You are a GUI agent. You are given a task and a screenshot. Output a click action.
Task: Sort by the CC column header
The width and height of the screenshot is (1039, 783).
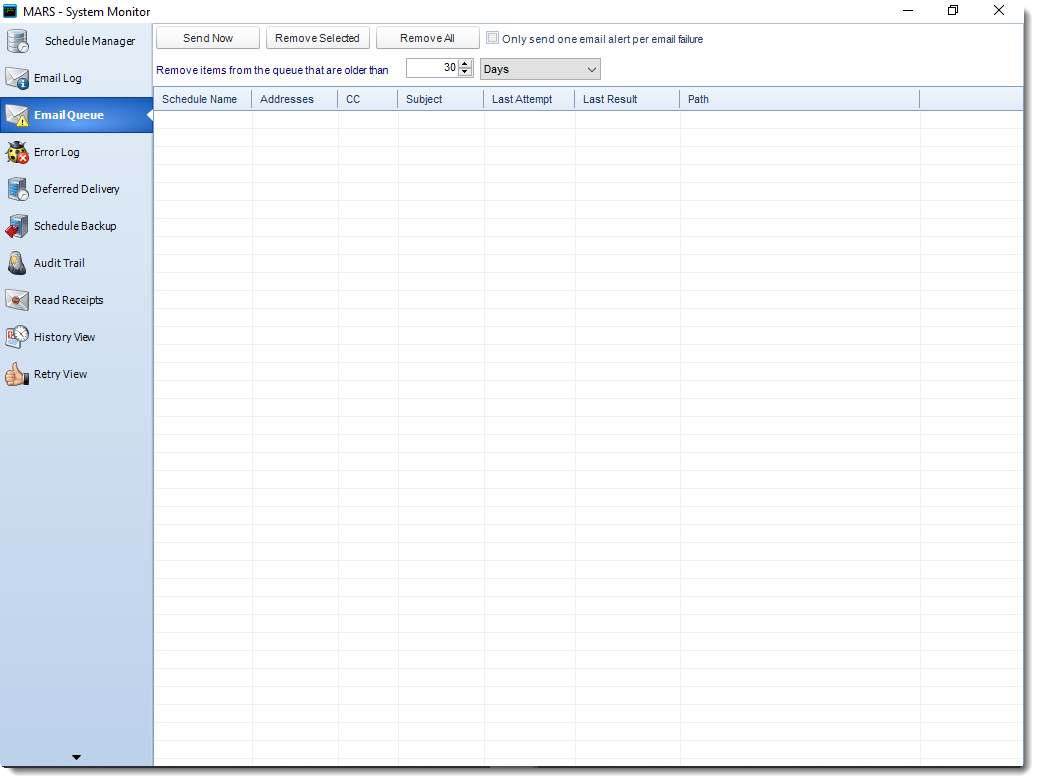[368, 99]
